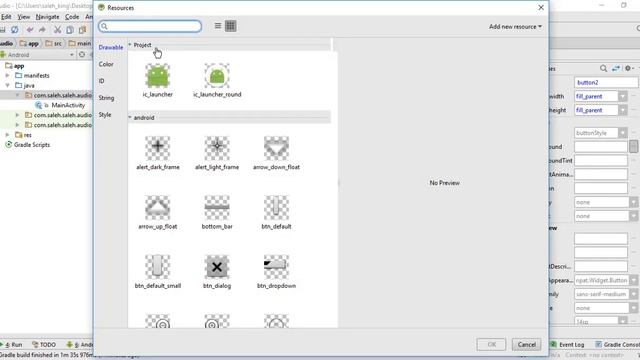
Task: Open the Drawable resource tab
Action: tap(111, 47)
